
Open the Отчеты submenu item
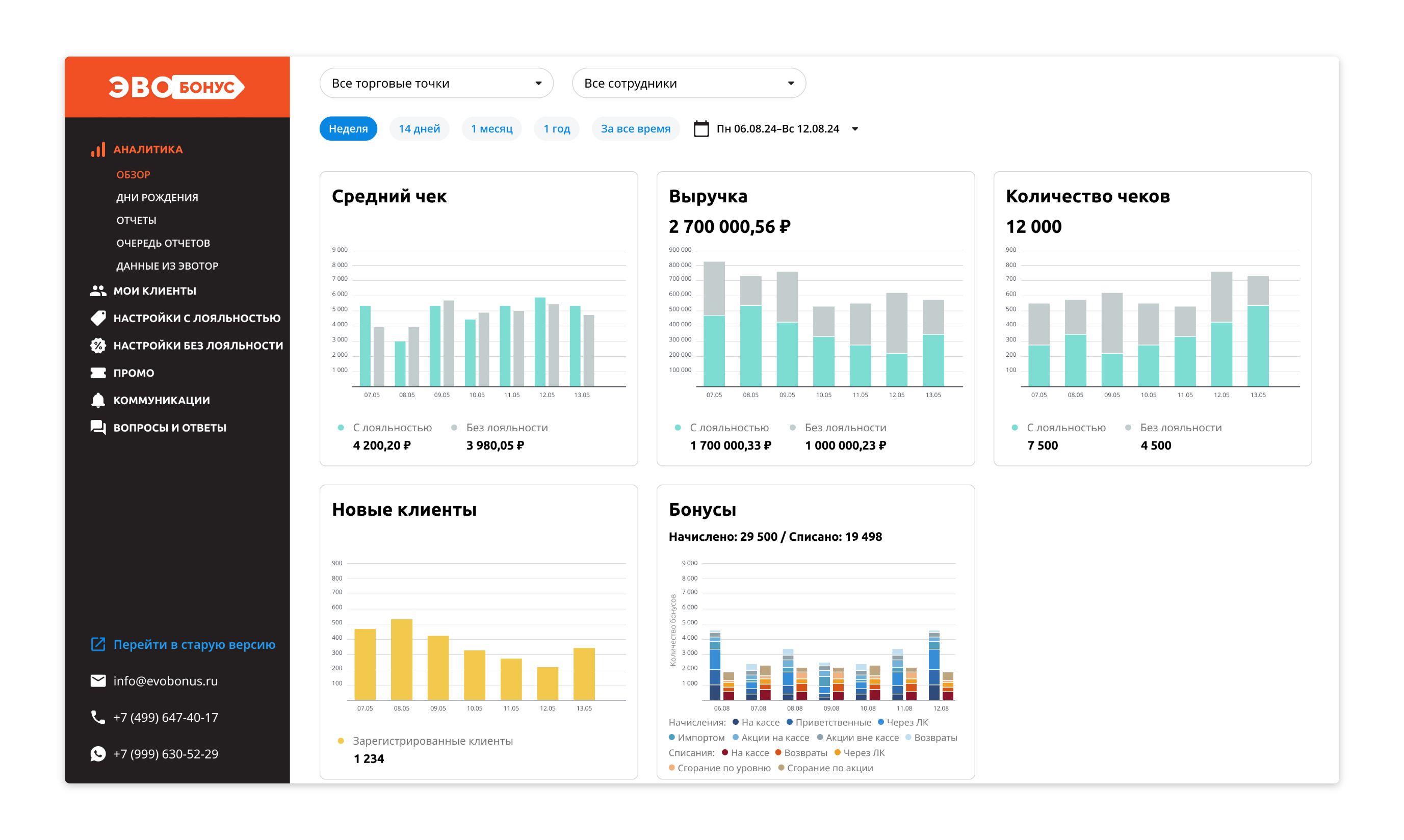pos(136,220)
